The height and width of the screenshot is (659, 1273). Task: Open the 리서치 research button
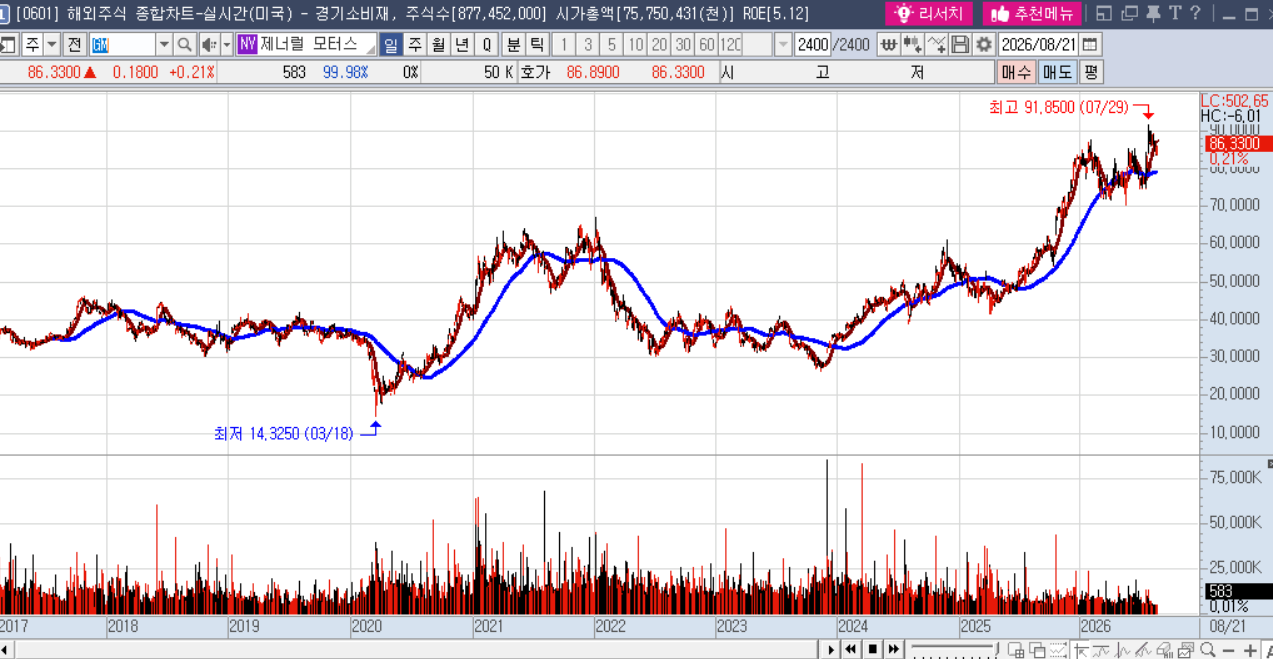point(929,13)
